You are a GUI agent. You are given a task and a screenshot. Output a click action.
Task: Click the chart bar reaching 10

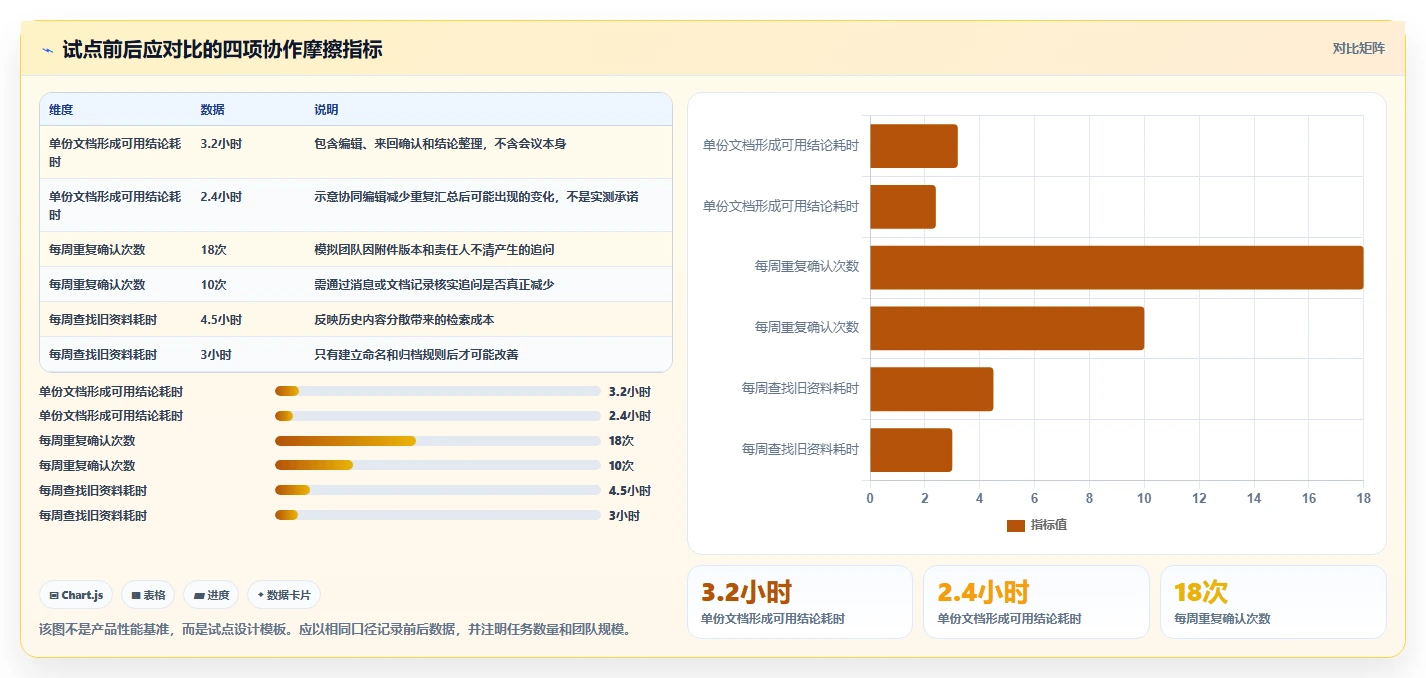[x=1007, y=328]
